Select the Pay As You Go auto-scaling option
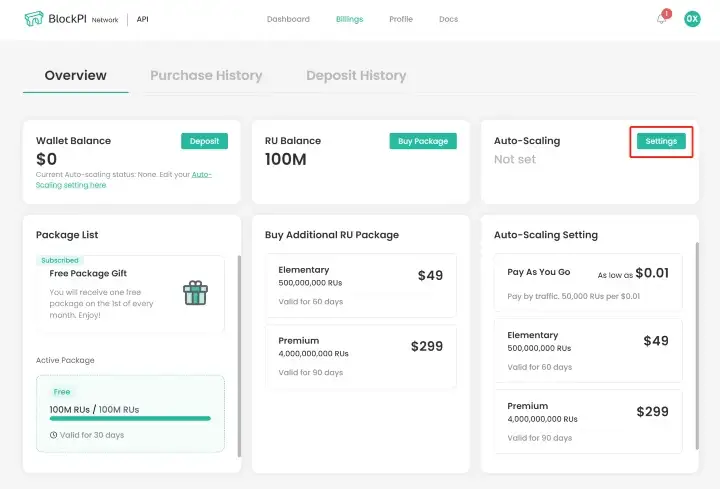Image resolution: width=720 pixels, height=489 pixels. tap(588, 282)
